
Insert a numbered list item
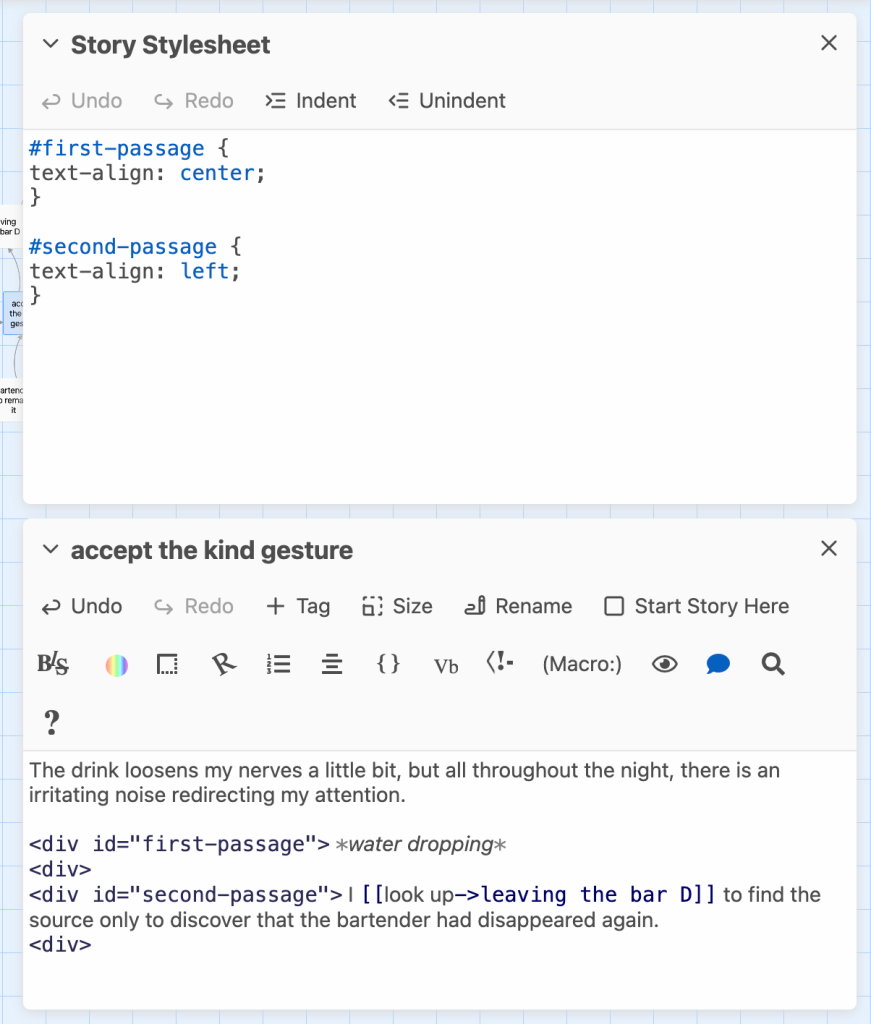pos(279,665)
